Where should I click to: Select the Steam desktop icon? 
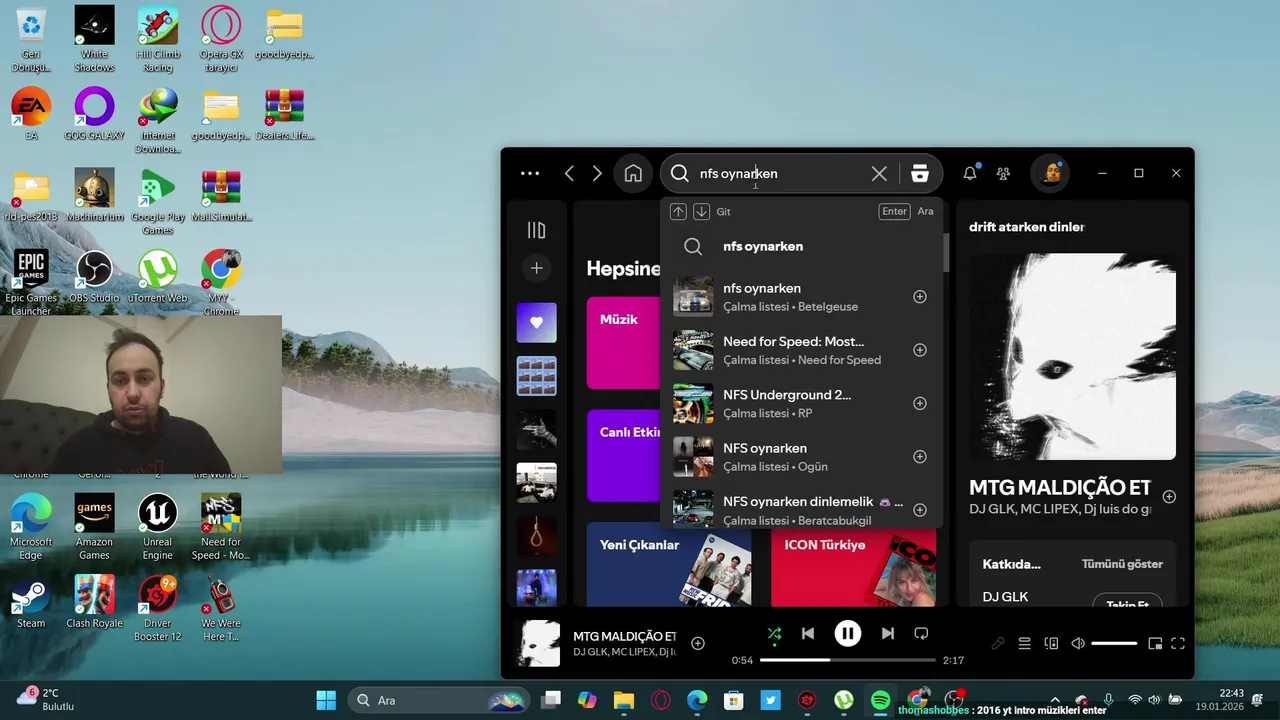coord(31,603)
